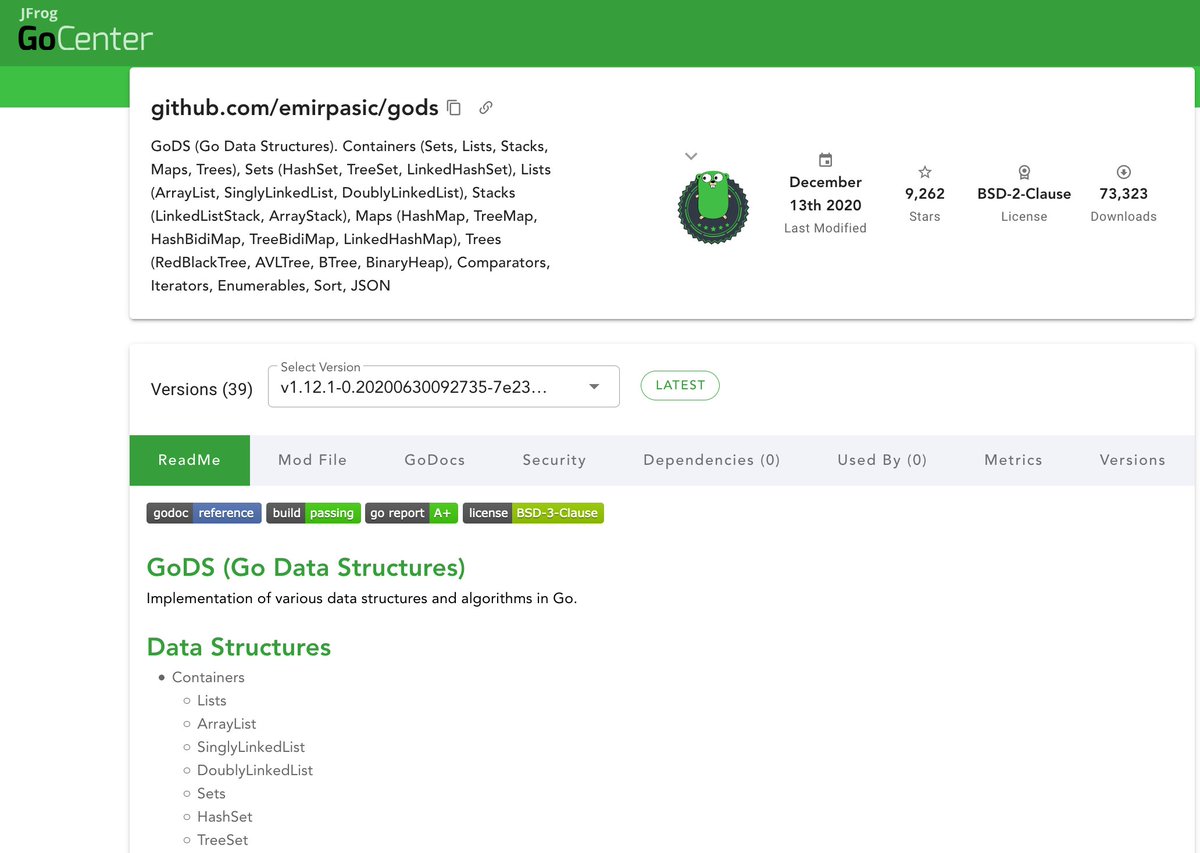This screenshot has height=853, width=1200.
Task: Click the calendar icon above Last Modified
Action: (825, 160)
